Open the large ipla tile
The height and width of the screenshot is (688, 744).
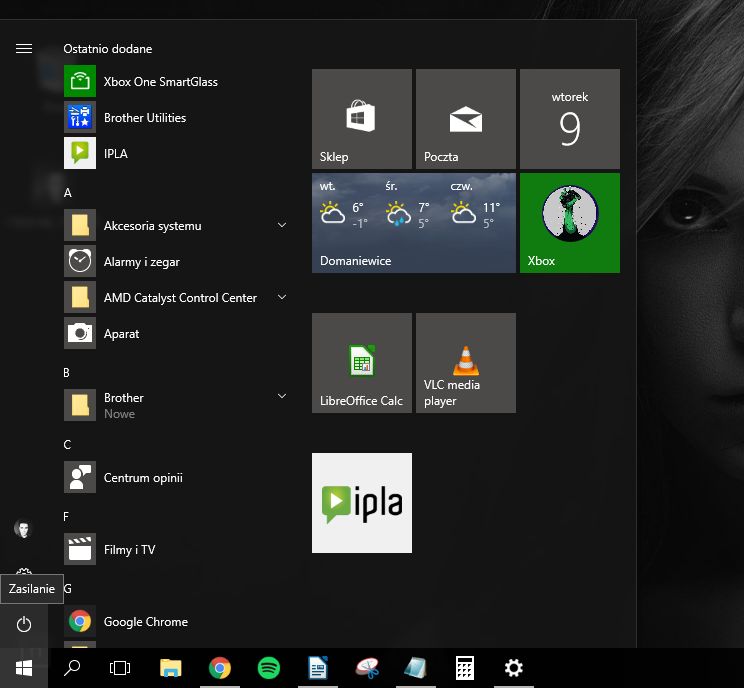[x=361, y=503]
